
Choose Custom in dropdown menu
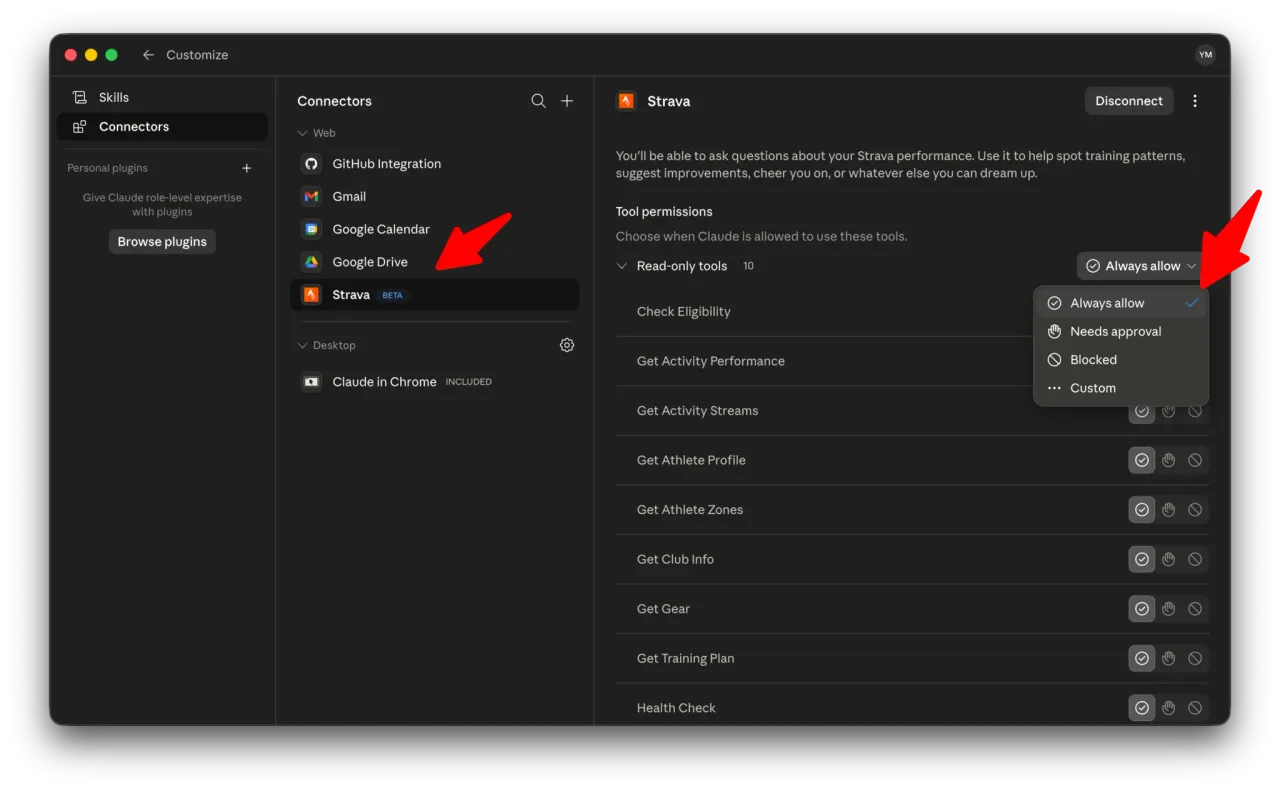click(x=1121, y=388)
